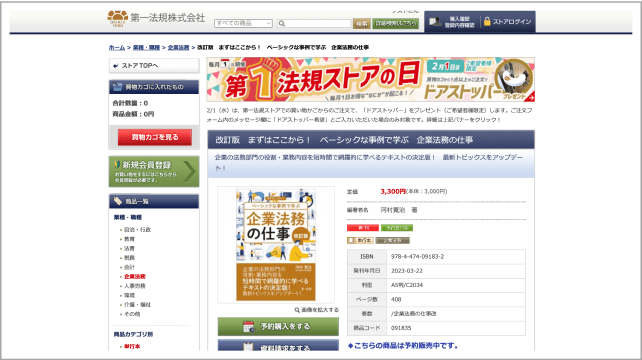Select 教育 in the category list
Screen dimensions: 642x360
tap(129, 239)
